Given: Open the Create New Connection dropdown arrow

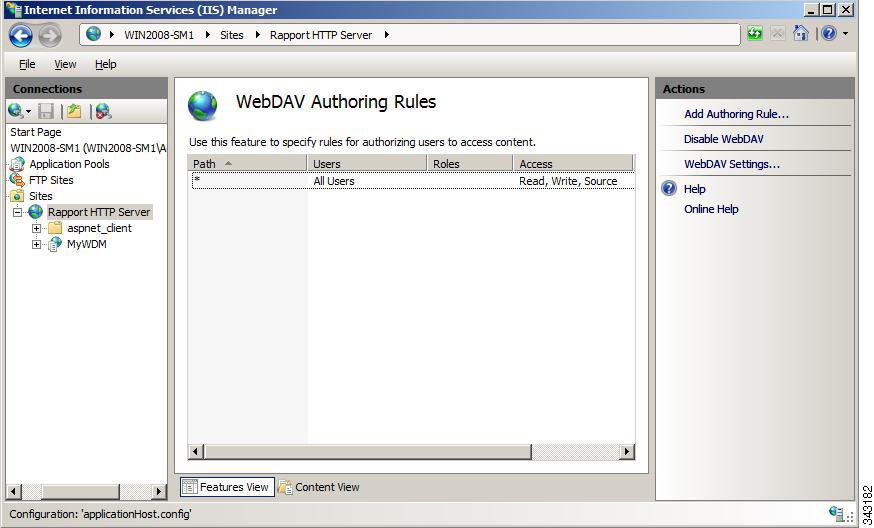Looking at the screenshot, I should tap(28, 112).
